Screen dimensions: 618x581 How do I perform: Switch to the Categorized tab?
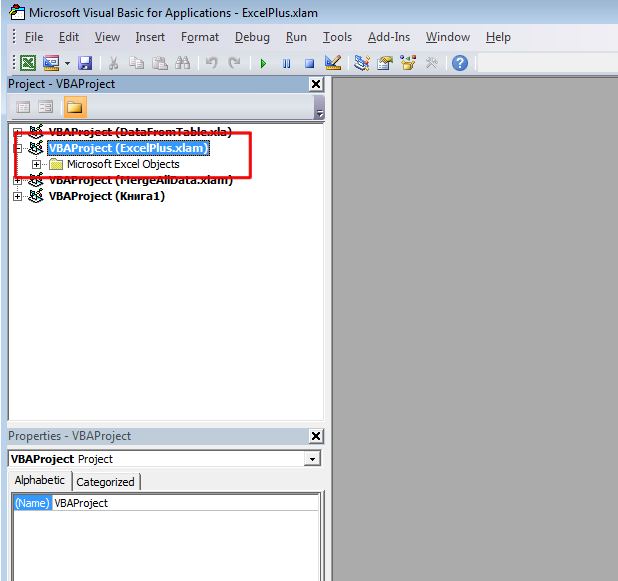[x=105, y=482]
